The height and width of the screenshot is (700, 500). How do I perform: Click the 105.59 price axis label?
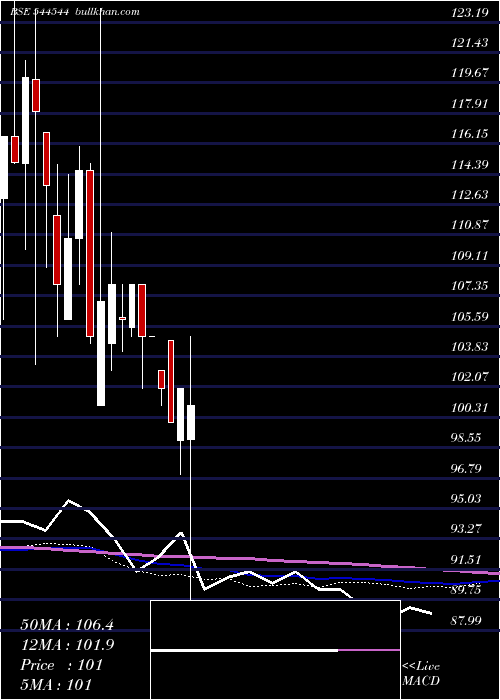pos(470,317)
